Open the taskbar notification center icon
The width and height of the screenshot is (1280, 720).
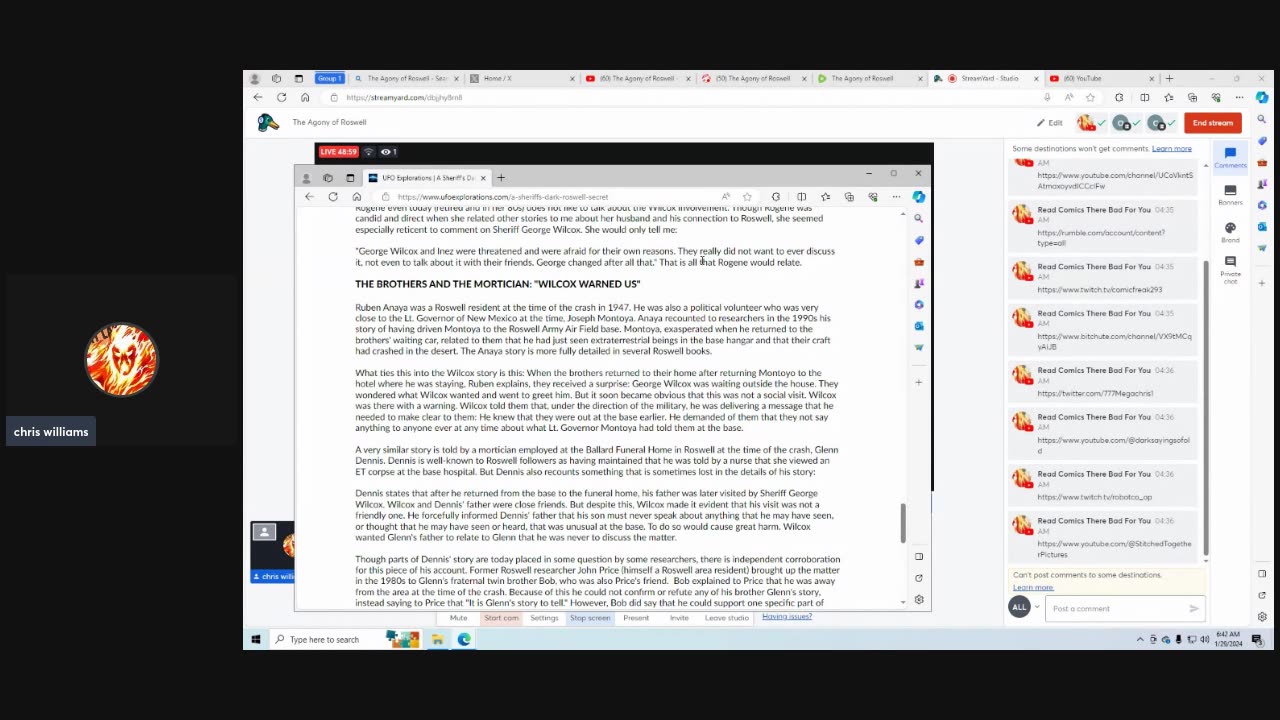pos(1257,640)
